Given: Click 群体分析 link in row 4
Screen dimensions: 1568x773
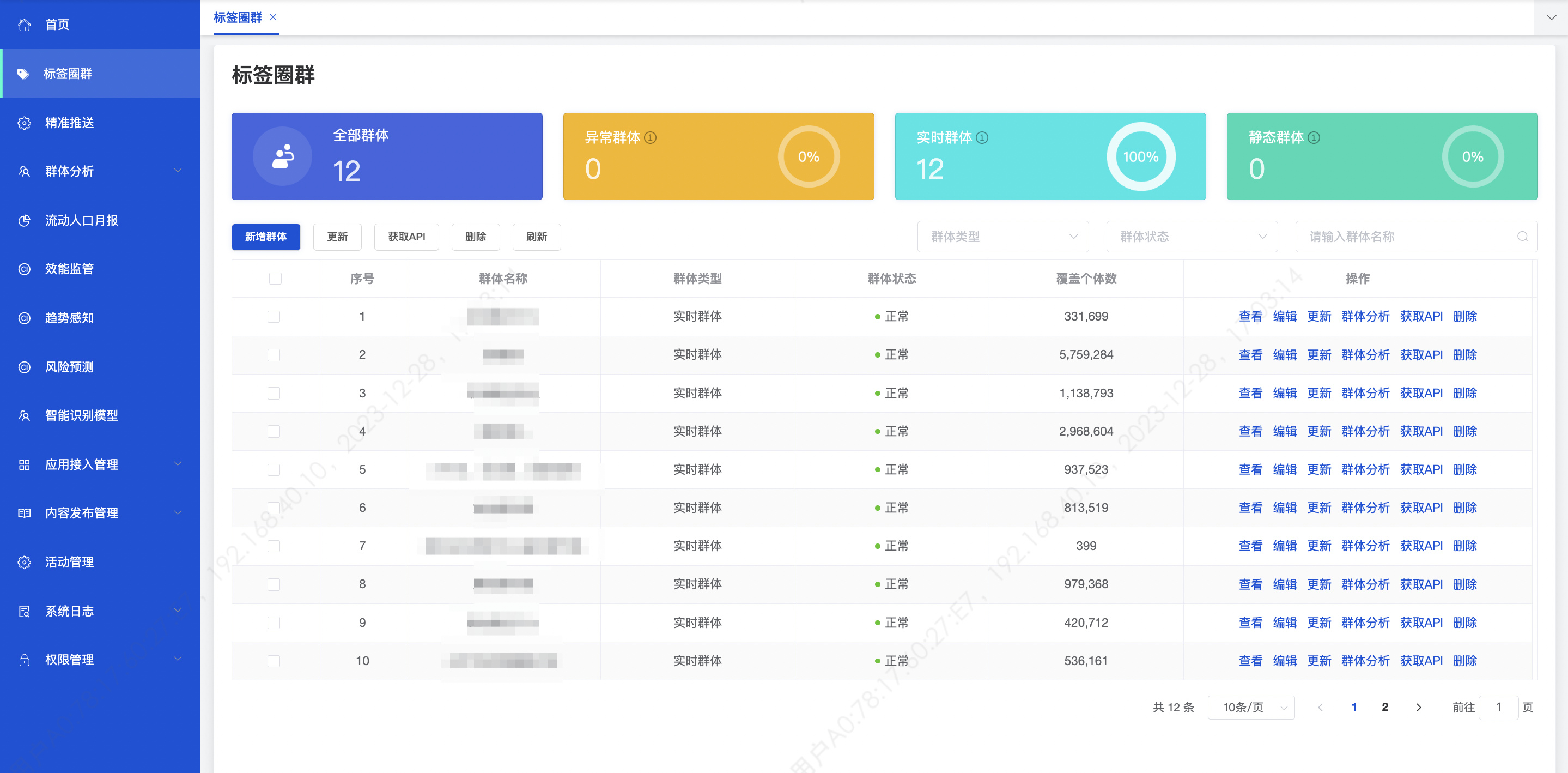Looking at the screenshot, I should [x=1365, y=431].
